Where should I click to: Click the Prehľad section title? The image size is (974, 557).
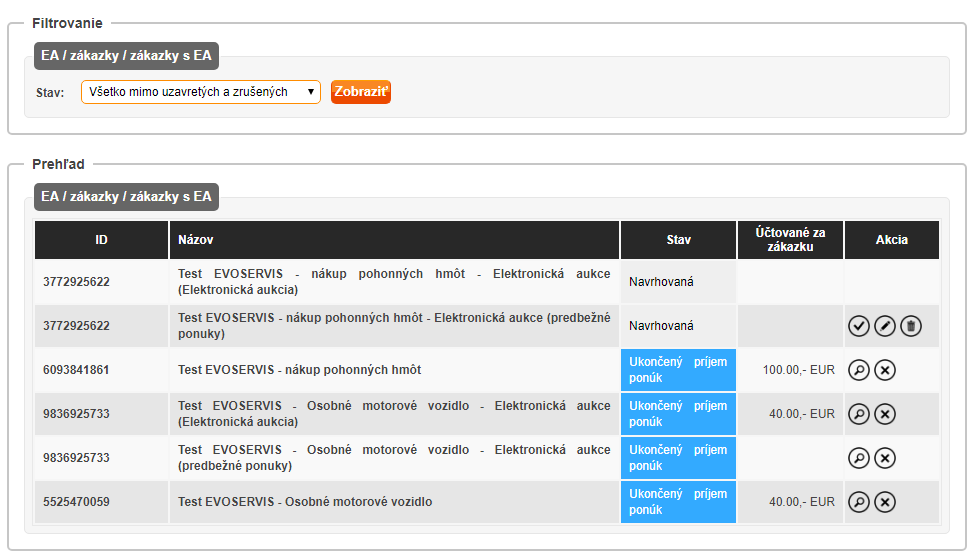click(58, 165)
